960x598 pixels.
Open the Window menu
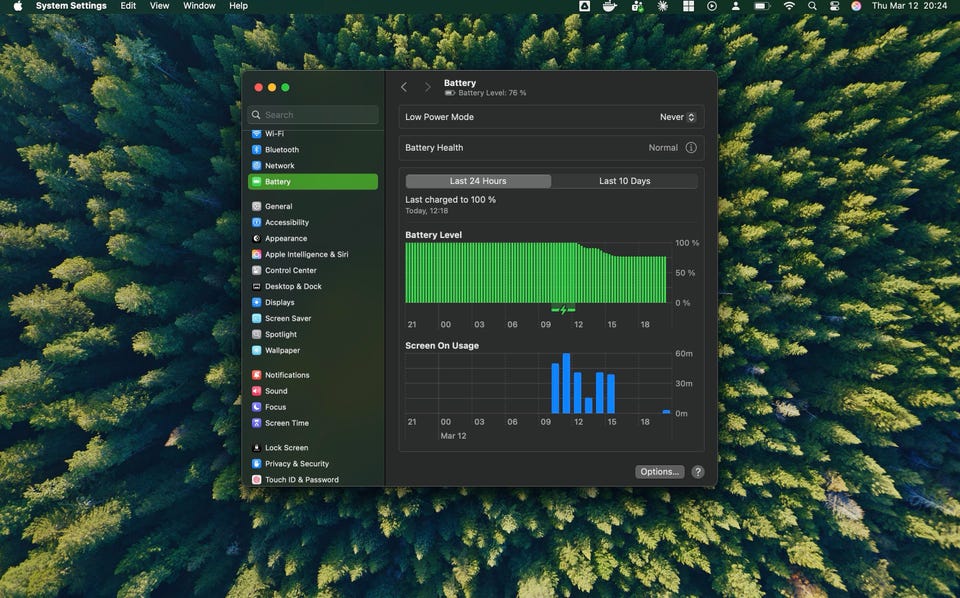click(199, 6)
